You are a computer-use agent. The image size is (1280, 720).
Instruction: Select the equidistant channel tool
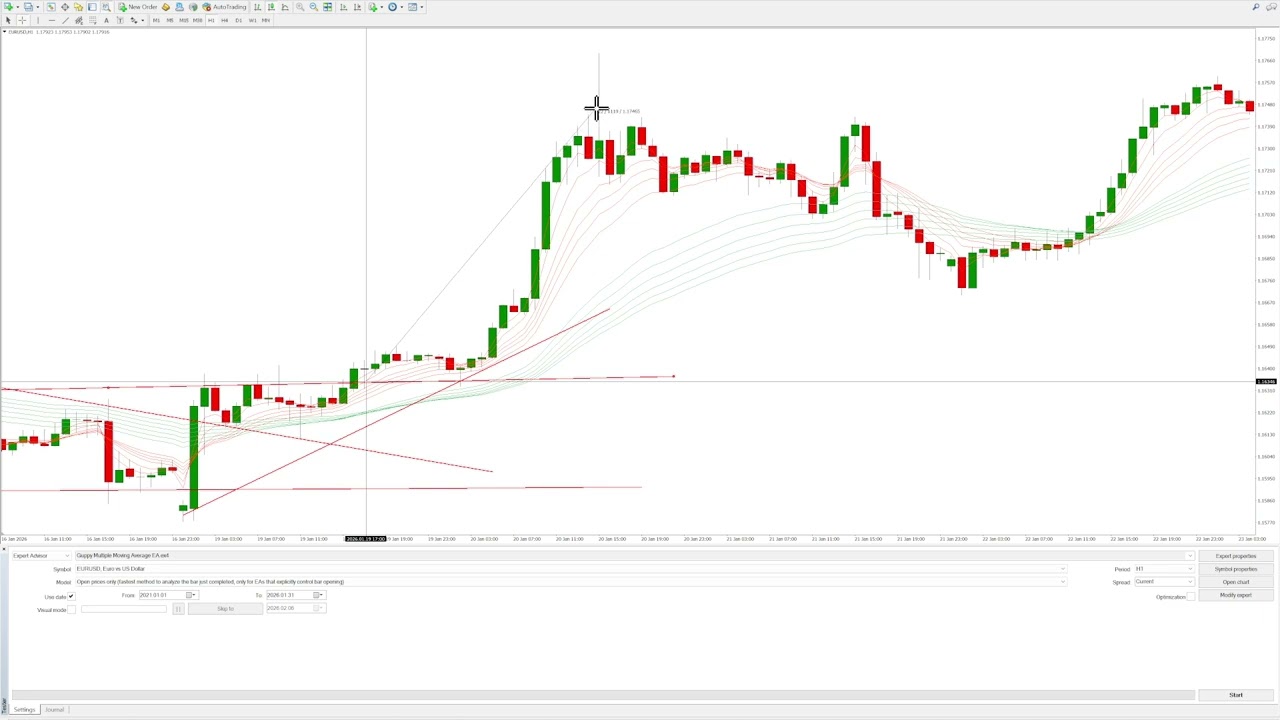79,20
